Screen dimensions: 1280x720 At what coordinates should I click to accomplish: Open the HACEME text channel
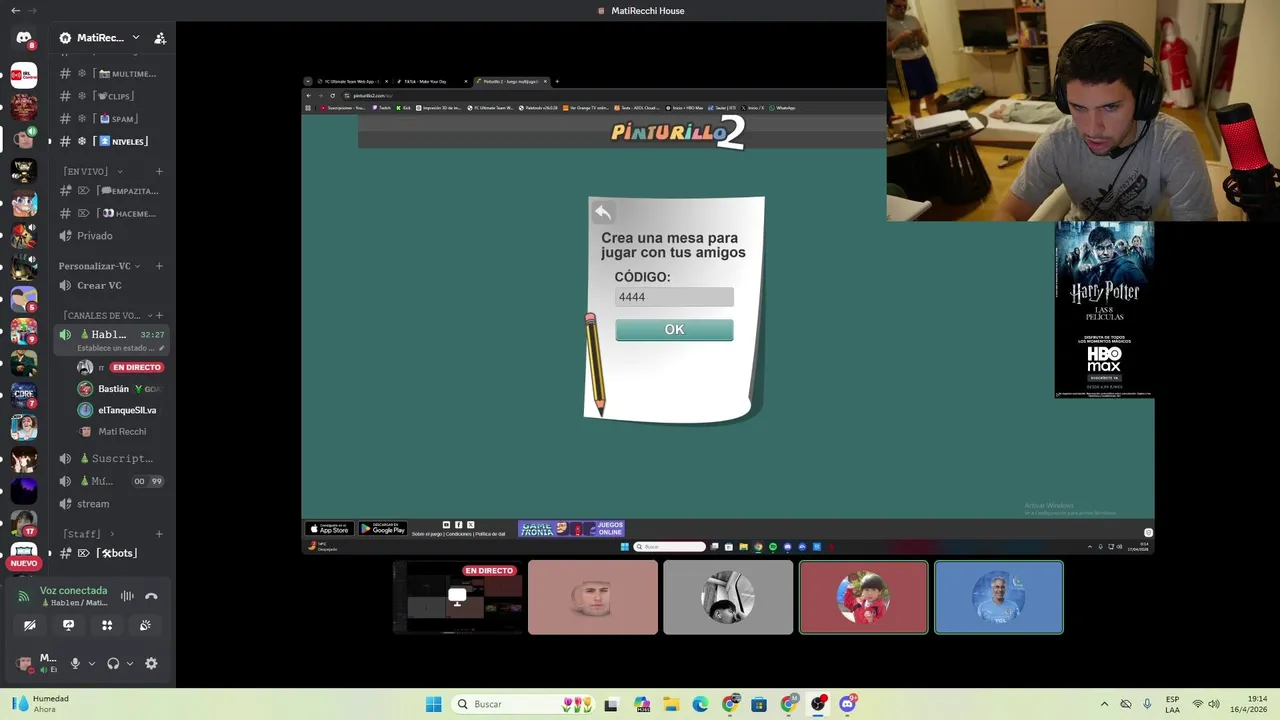(111, 213)
